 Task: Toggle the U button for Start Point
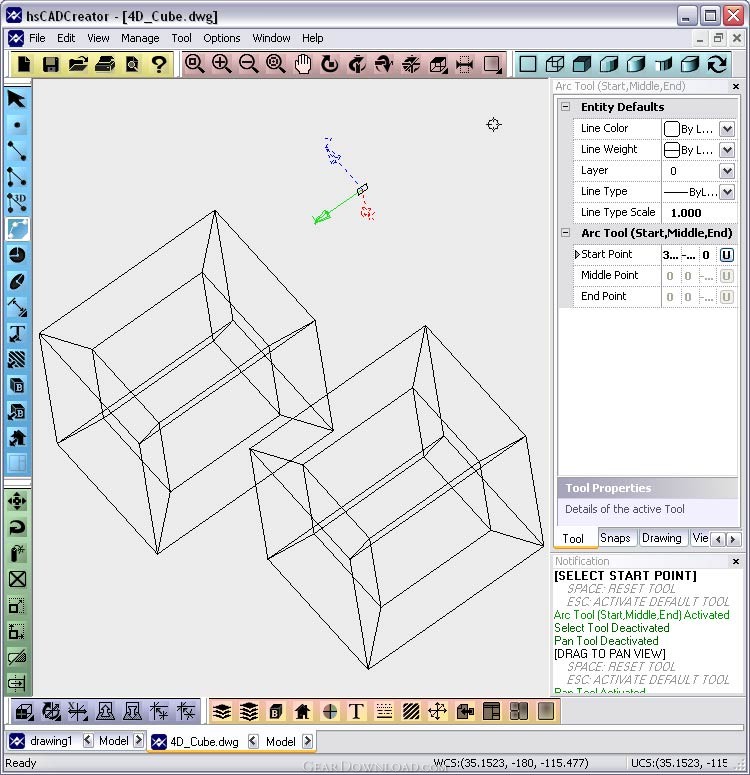click(727, 255)
